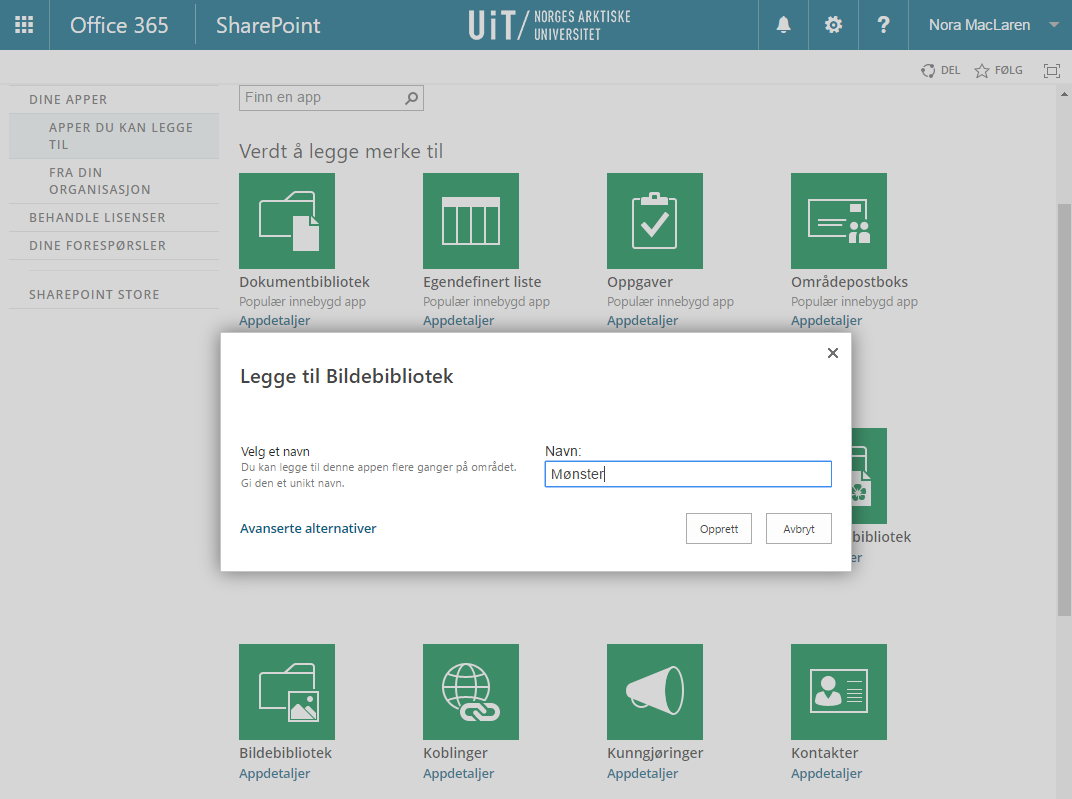Expand Avanserte alternativer in the dialog
This screenshot has height=799, width=1072.
[x=308, y=528]
